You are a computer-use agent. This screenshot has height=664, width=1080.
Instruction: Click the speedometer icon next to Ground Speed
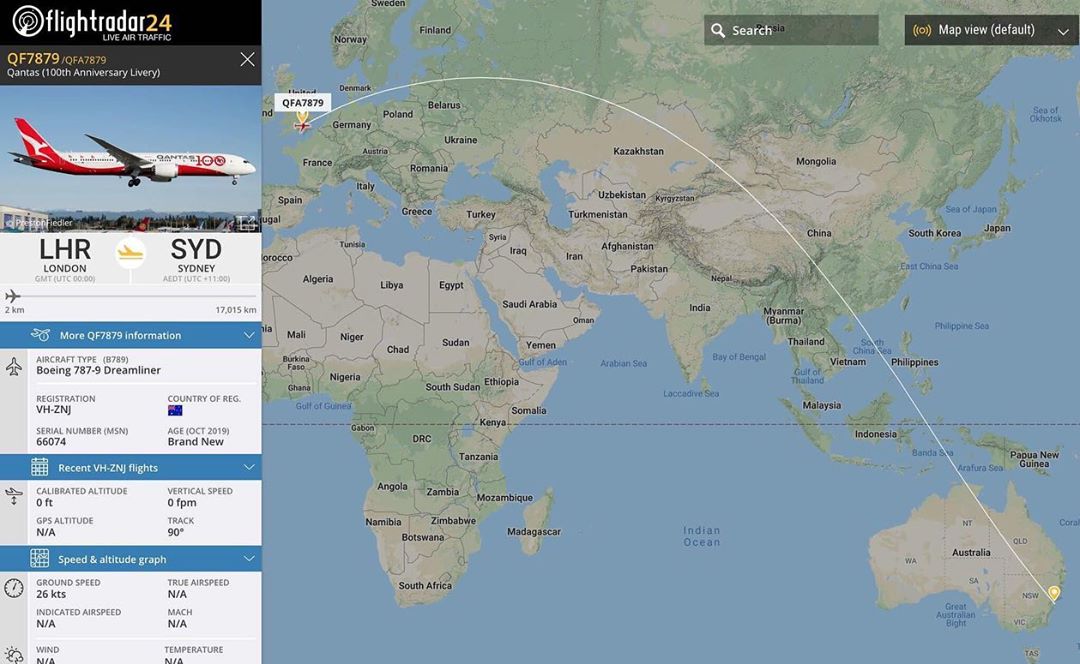[14, 588]
